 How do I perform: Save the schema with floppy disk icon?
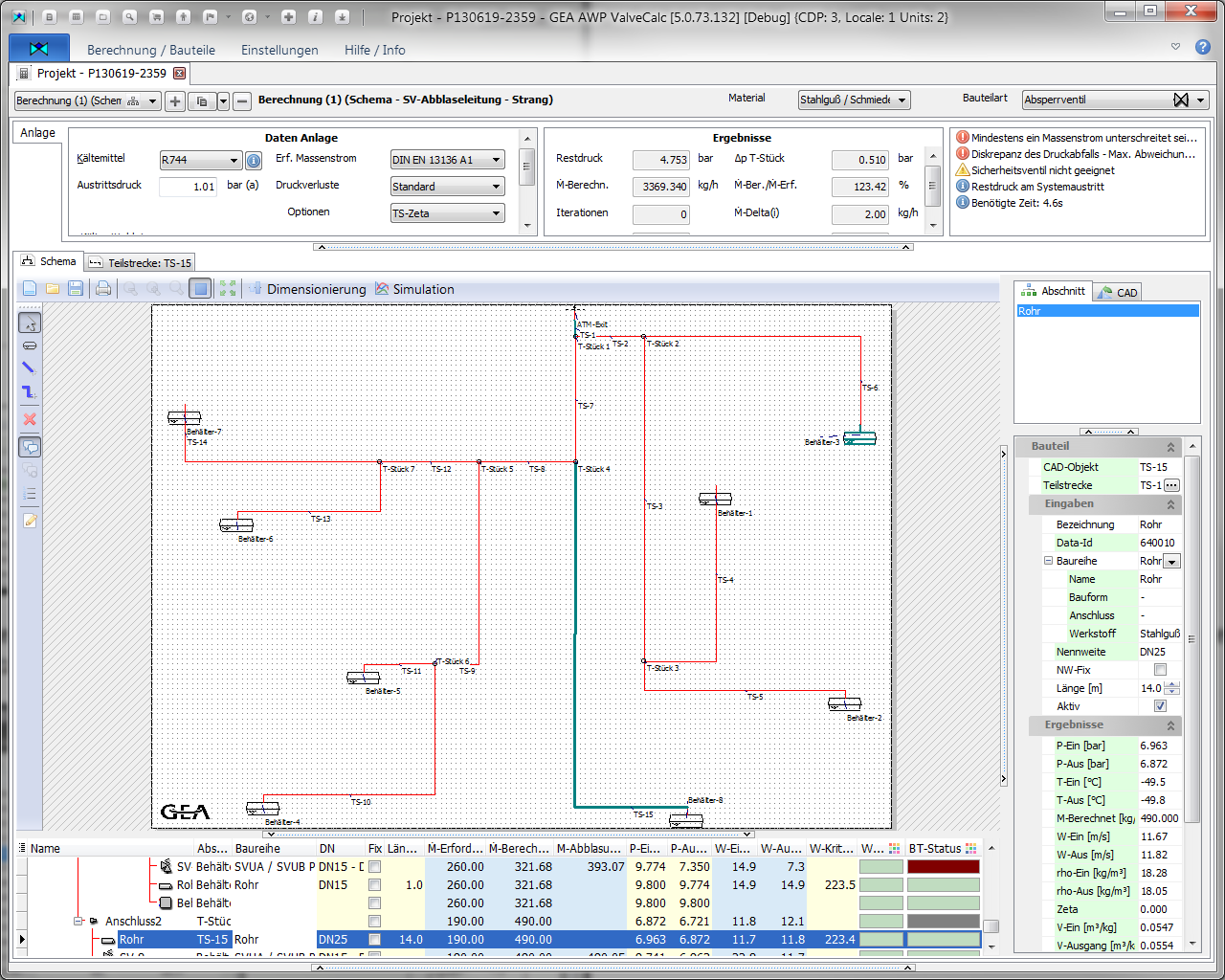click(76, 289)
